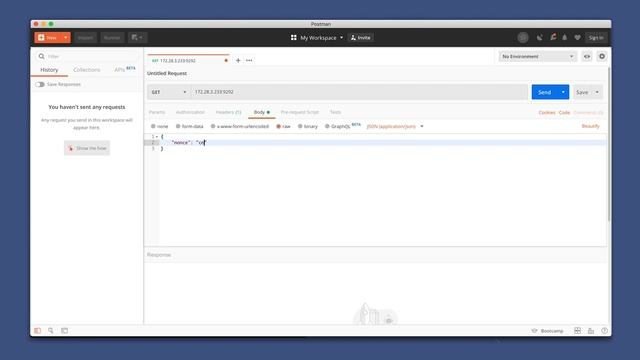
Task: Add a new request tab with plus
Action: pyautogui.click(x=238, y=60)
